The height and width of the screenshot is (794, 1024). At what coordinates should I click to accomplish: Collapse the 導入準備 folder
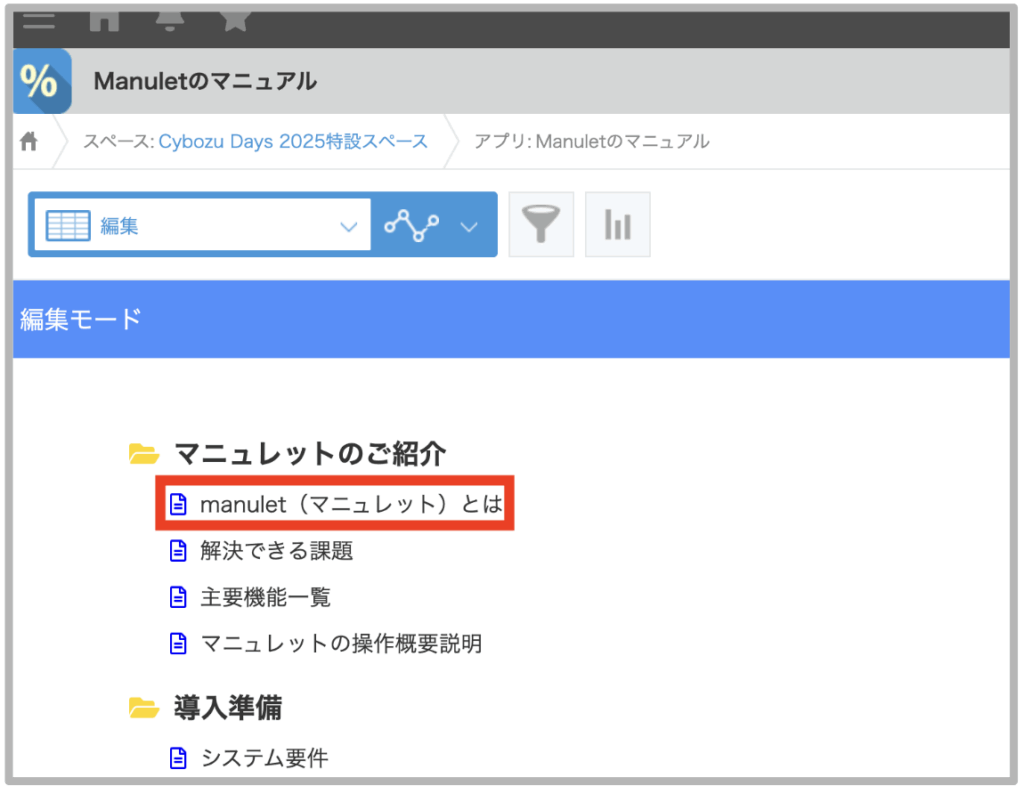tap(145, 709)
